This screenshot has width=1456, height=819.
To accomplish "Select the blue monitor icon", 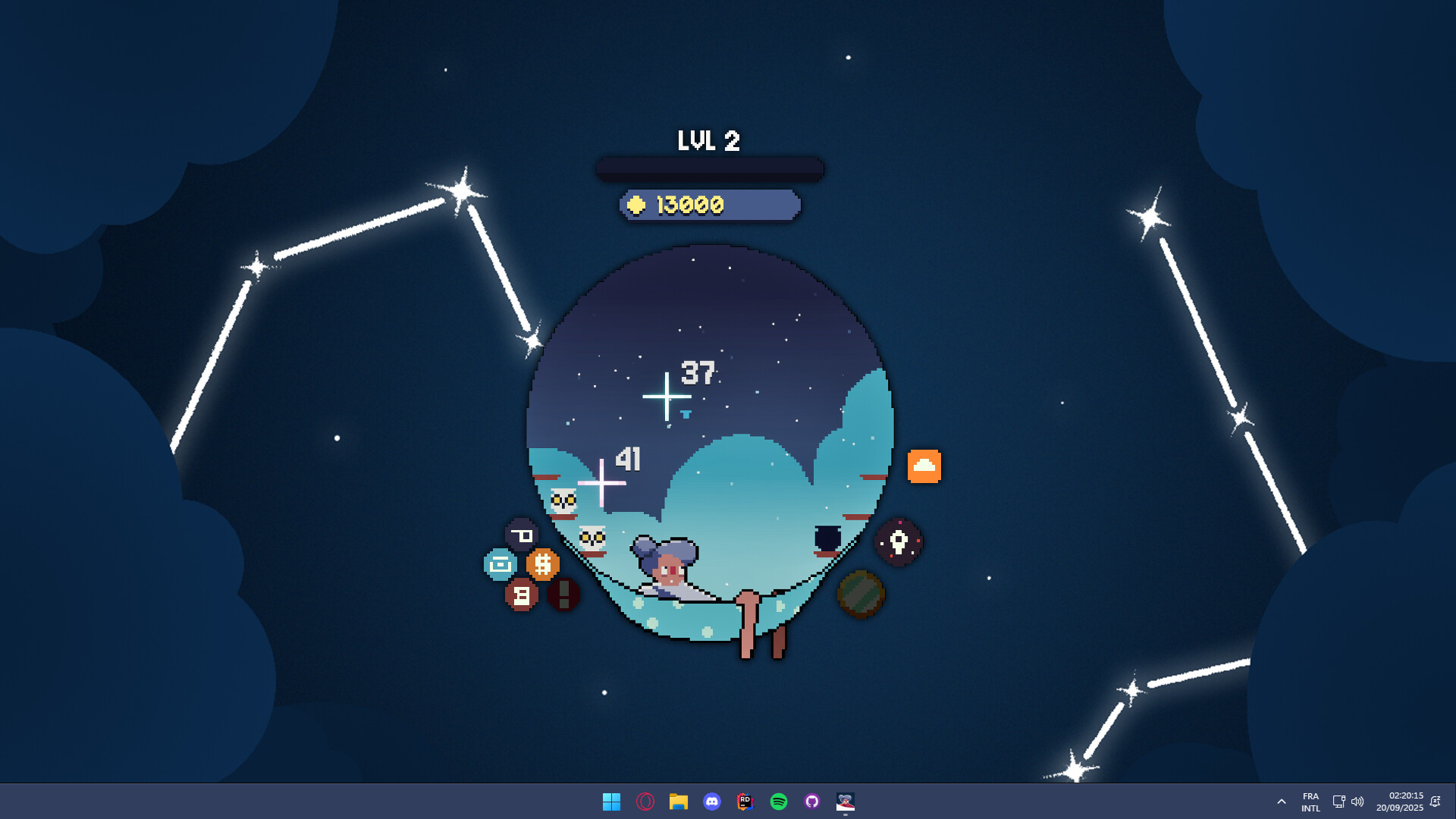I will tap(498, 565).
